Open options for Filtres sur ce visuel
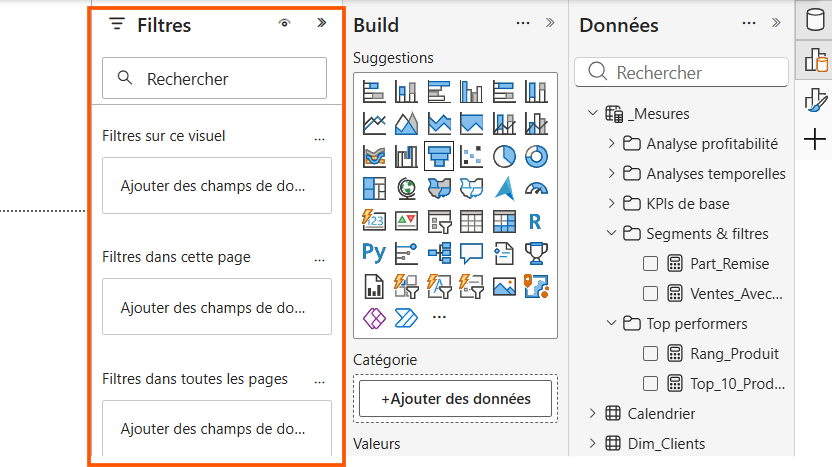The width and height of the screenshot is (832, 467). click(x=319, y=140)
